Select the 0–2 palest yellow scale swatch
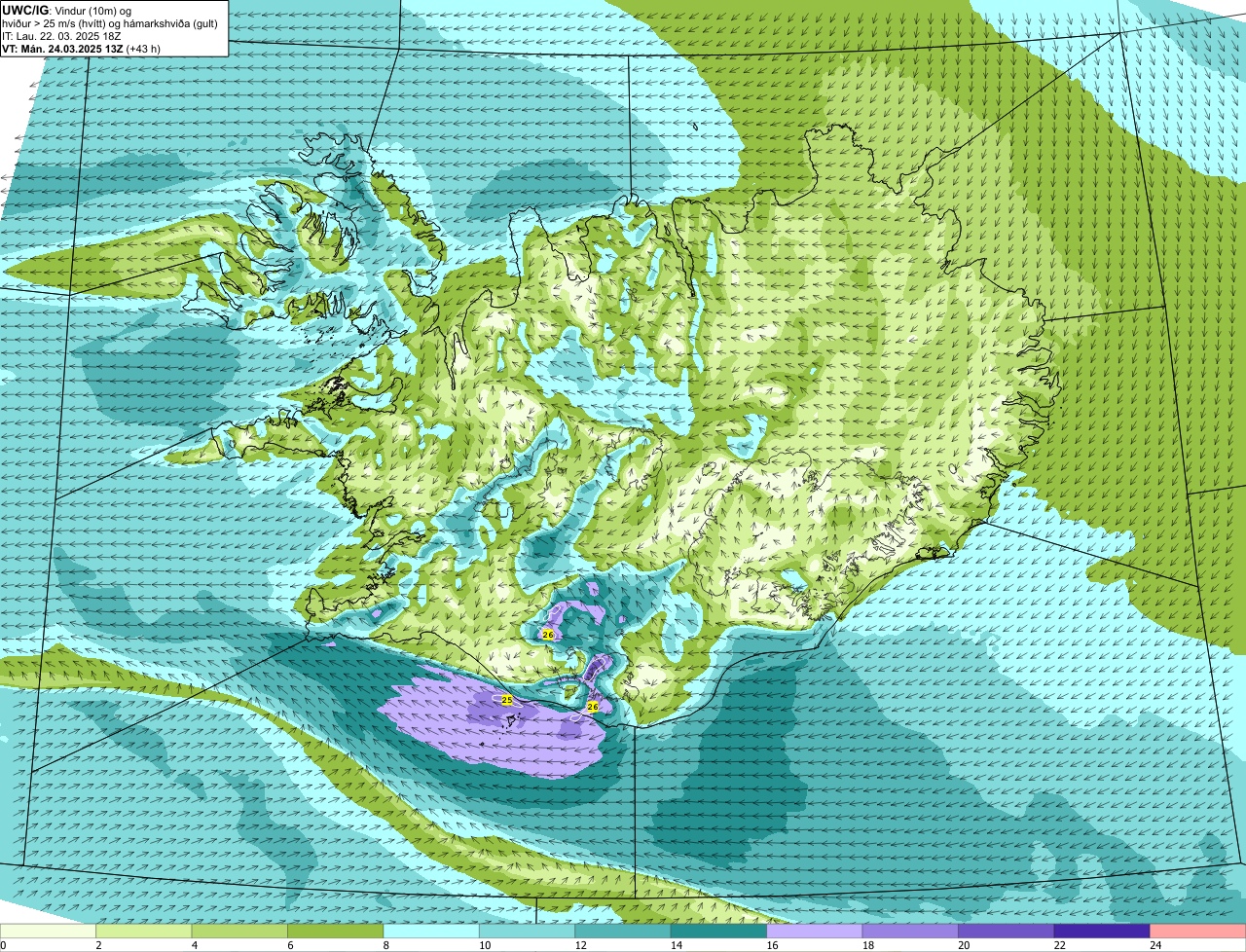Viewport: 1246px width, 952px height. point(49,931)
